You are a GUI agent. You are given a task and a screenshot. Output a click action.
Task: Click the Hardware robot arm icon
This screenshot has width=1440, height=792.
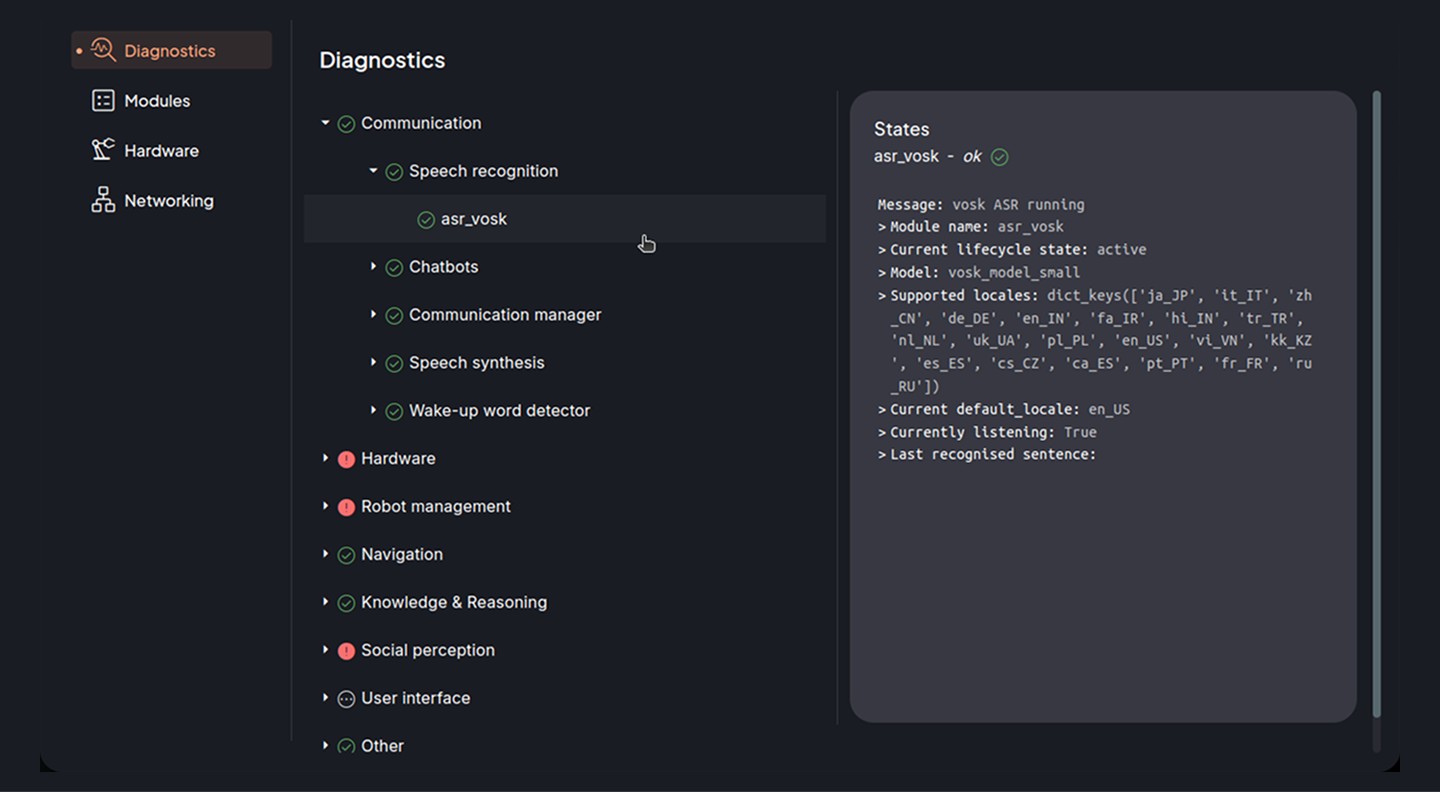pos(103,150)
